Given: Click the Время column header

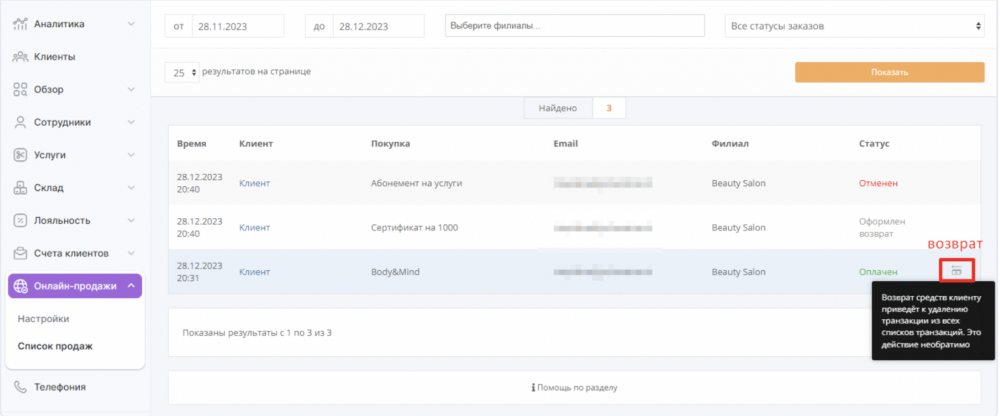Looking at the screenshot, I should click(x=191, y=144).
